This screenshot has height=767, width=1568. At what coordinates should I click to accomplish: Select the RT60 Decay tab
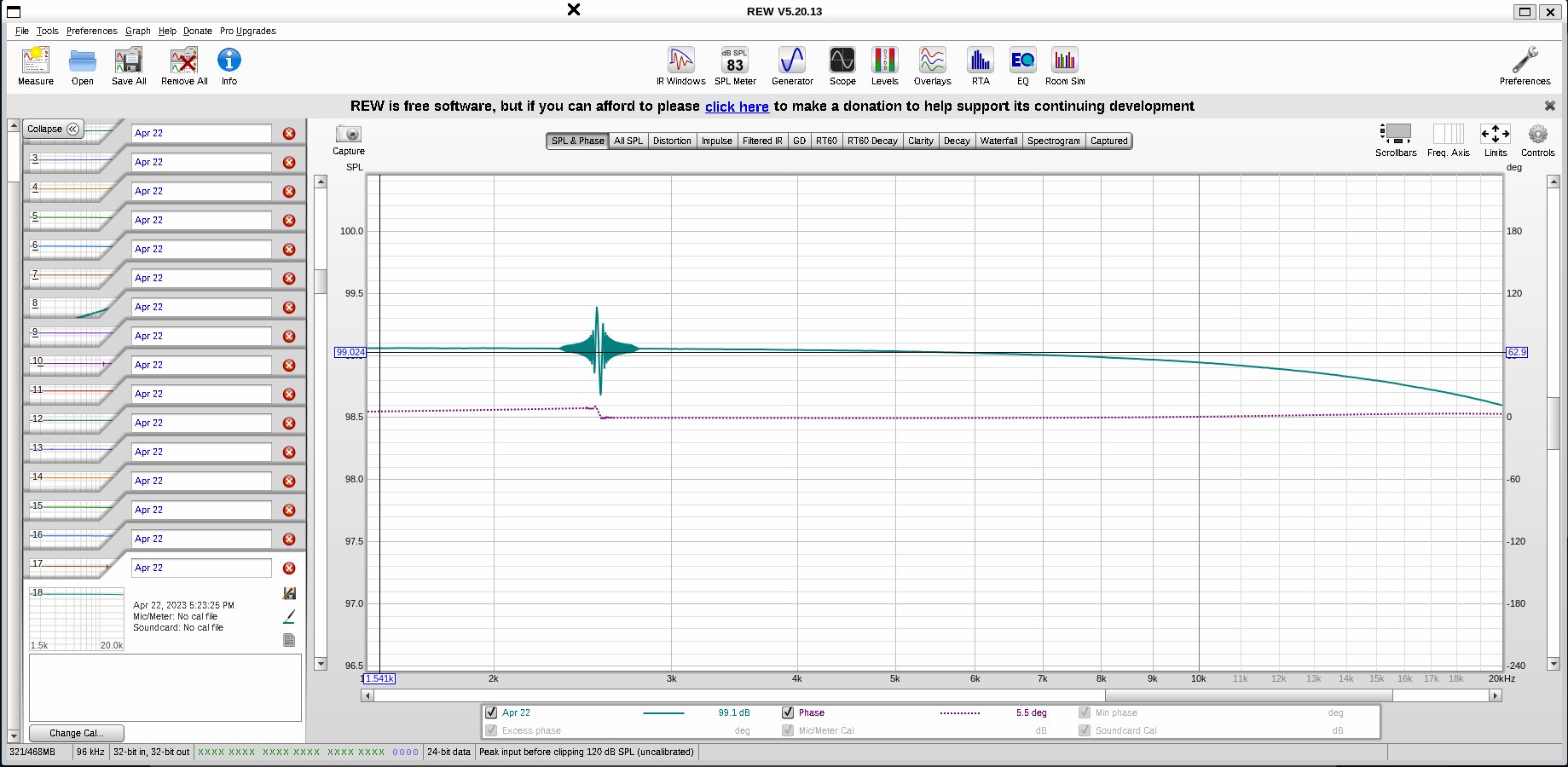pyautogui.click(x=872, y=141)
